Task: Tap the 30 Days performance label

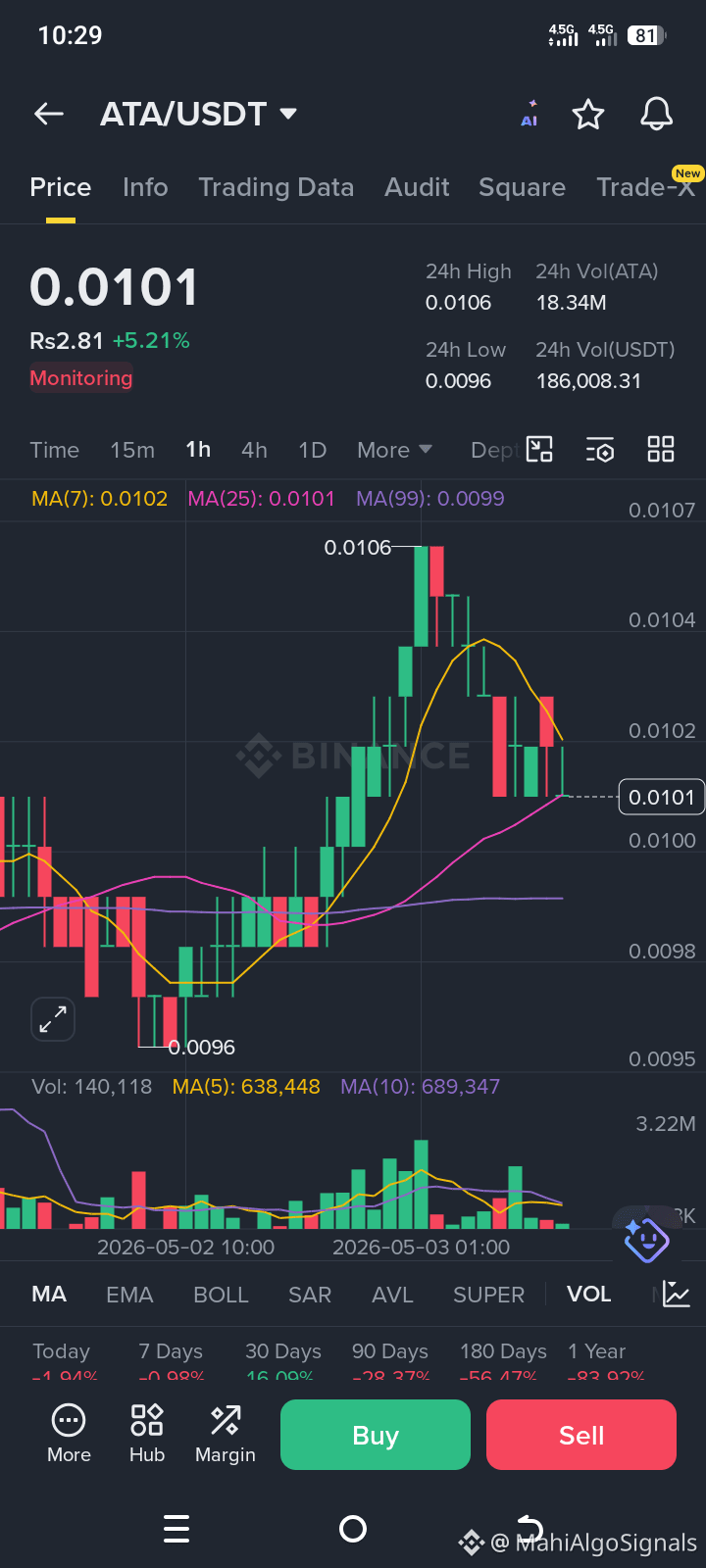Action: pos(283,1351)
